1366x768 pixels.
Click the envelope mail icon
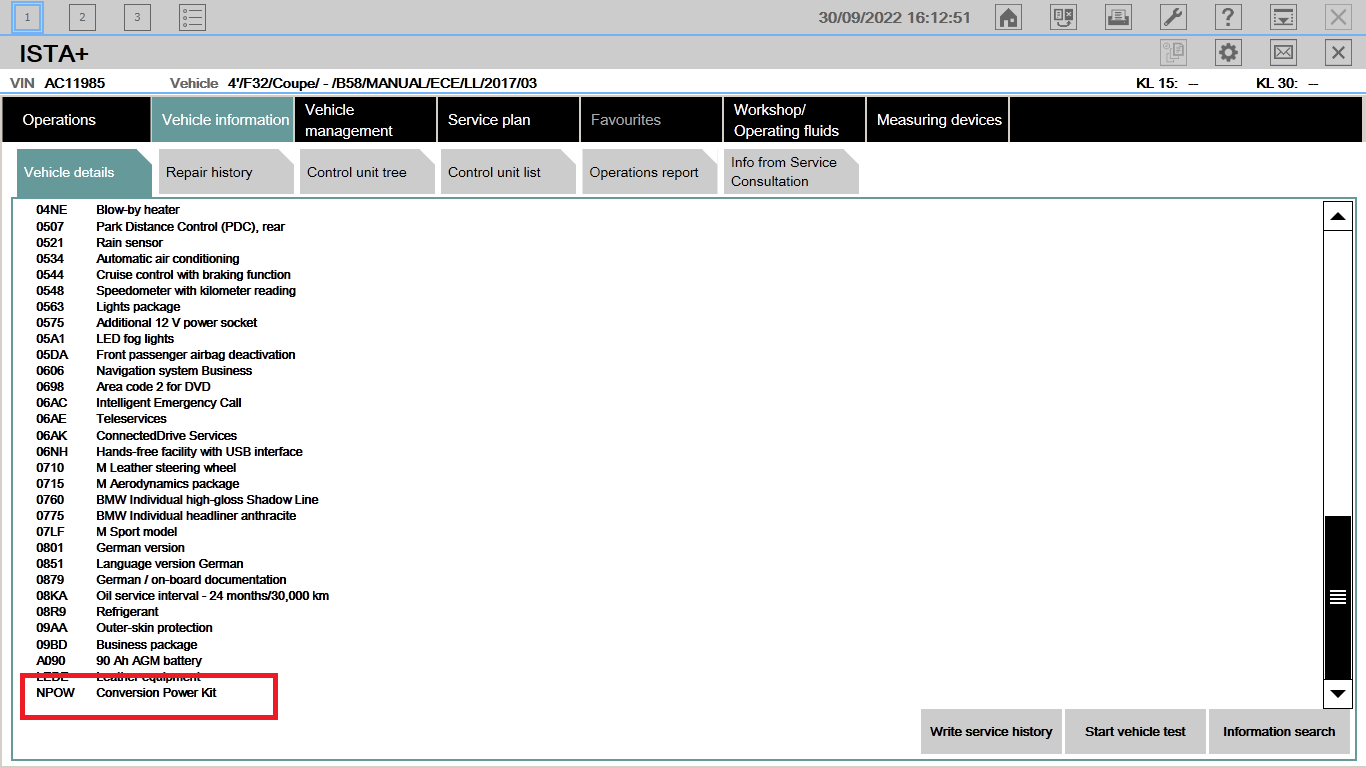[1283, 53]
